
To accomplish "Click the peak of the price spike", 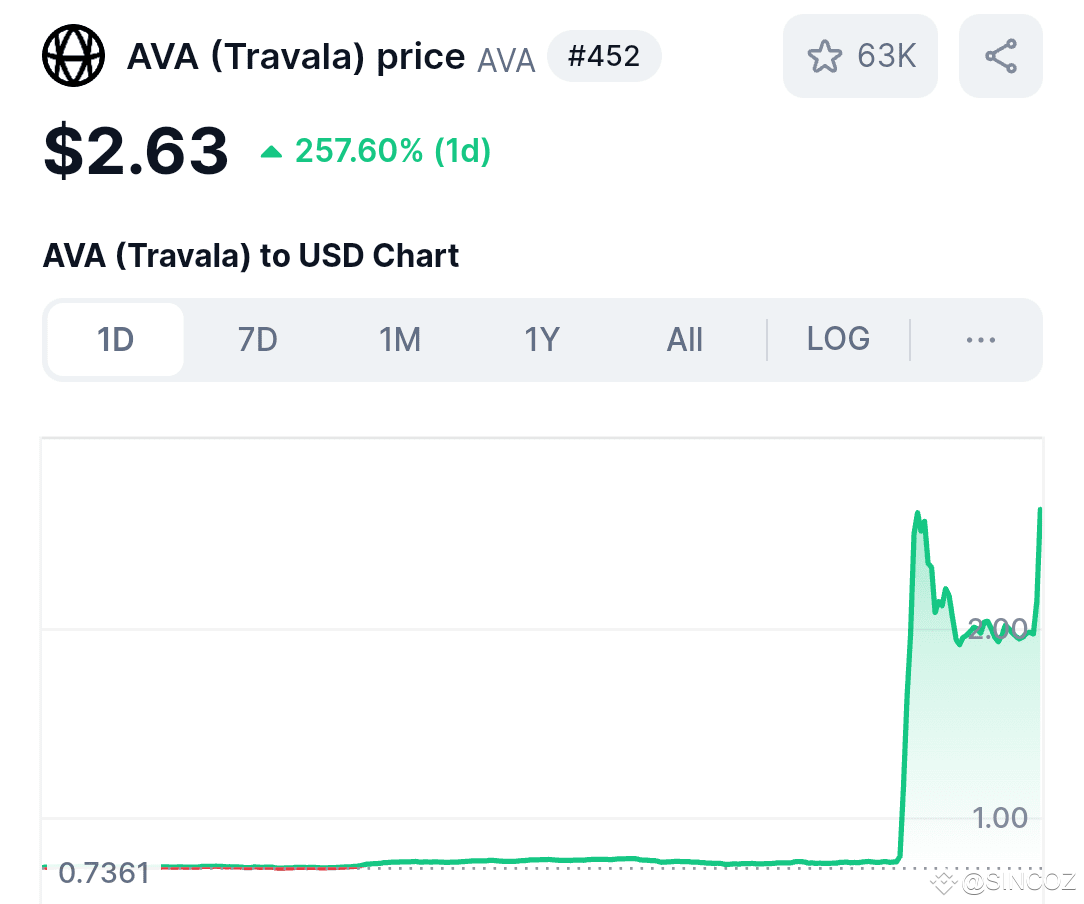I will pos(918,512).
